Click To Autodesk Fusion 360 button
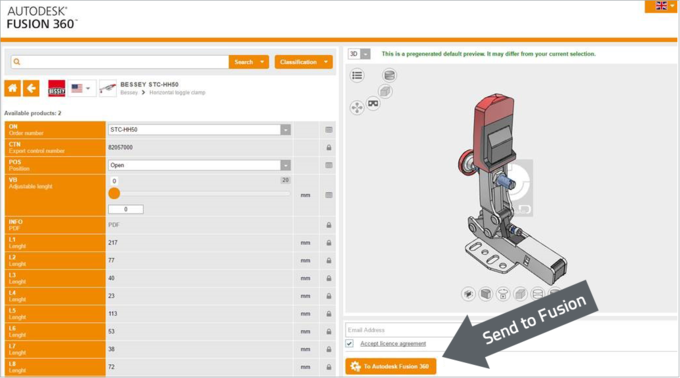The width and height of the screenshot is (680, 378). 391,366
